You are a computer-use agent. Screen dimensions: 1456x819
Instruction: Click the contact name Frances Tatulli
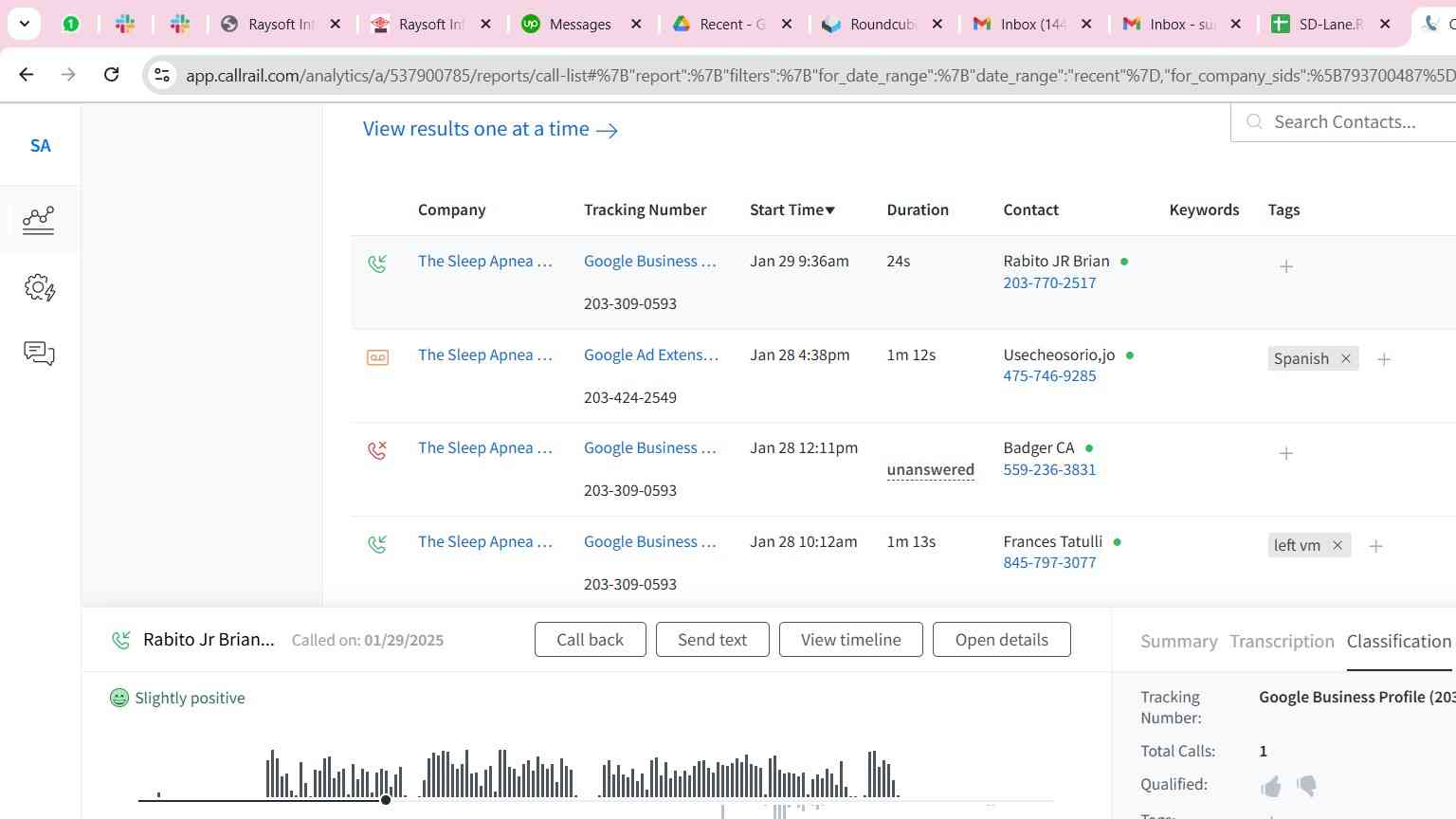point(1052,541)
